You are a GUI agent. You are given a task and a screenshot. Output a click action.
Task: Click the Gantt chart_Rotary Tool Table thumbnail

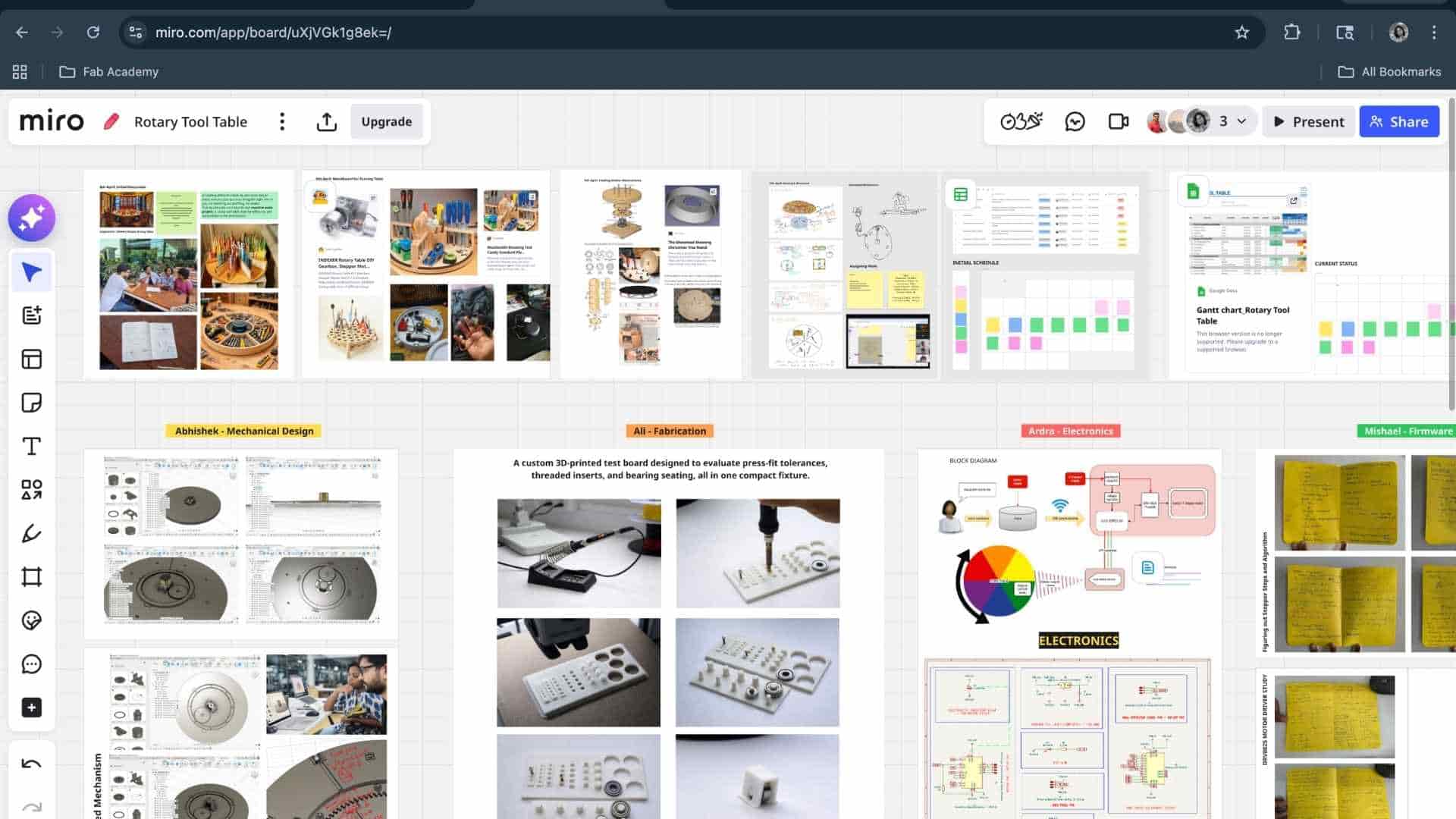(1247, 243)
